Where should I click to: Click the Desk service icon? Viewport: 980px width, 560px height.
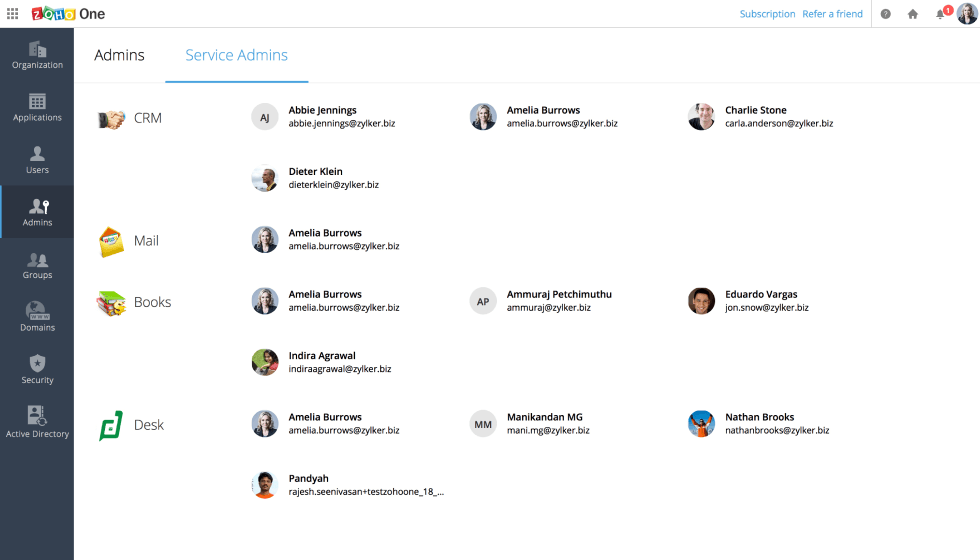point(111,426)
